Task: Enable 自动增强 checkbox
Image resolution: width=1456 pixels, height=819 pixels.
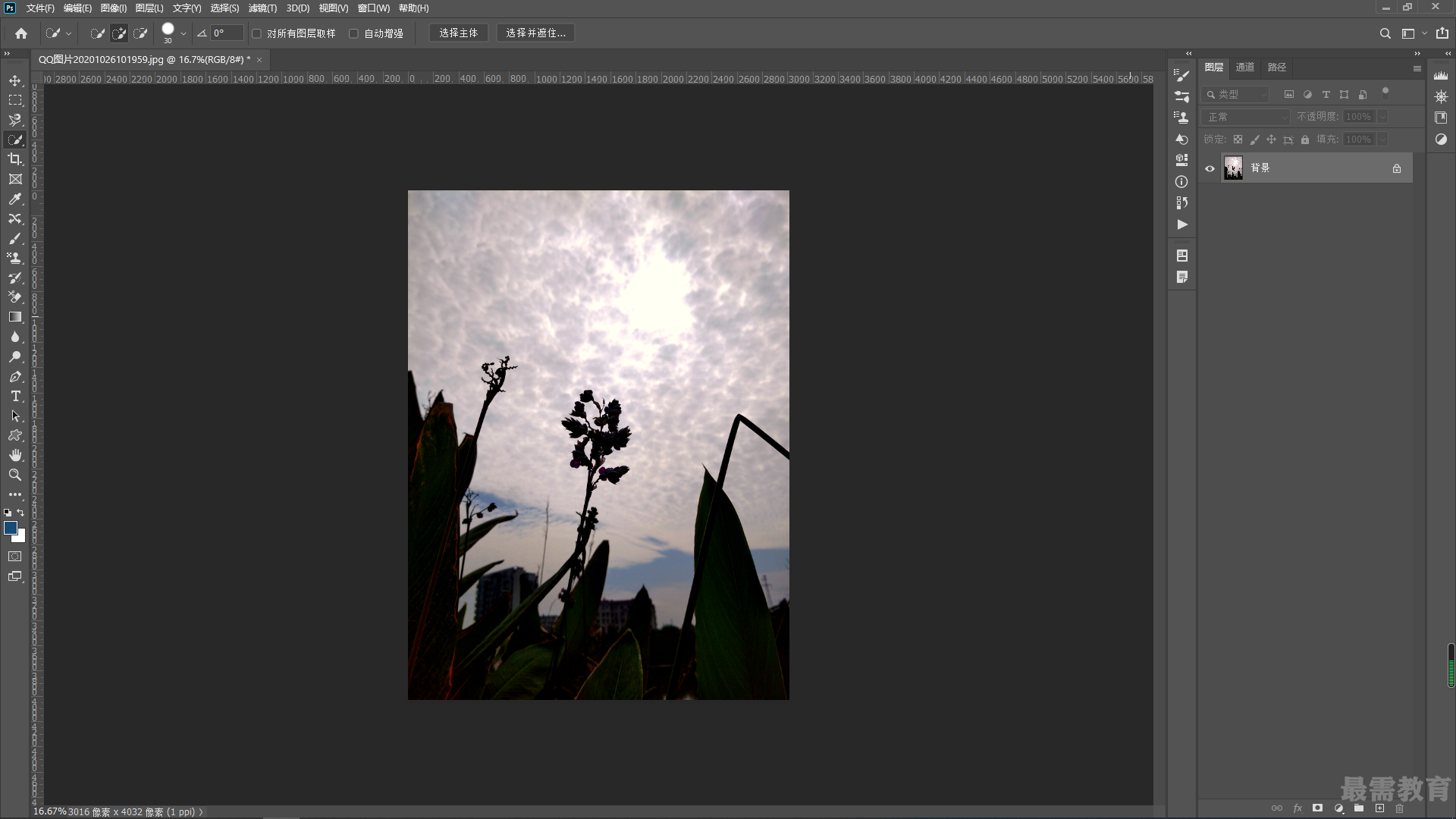Action: pyautogui.click(x=353, y=33)
